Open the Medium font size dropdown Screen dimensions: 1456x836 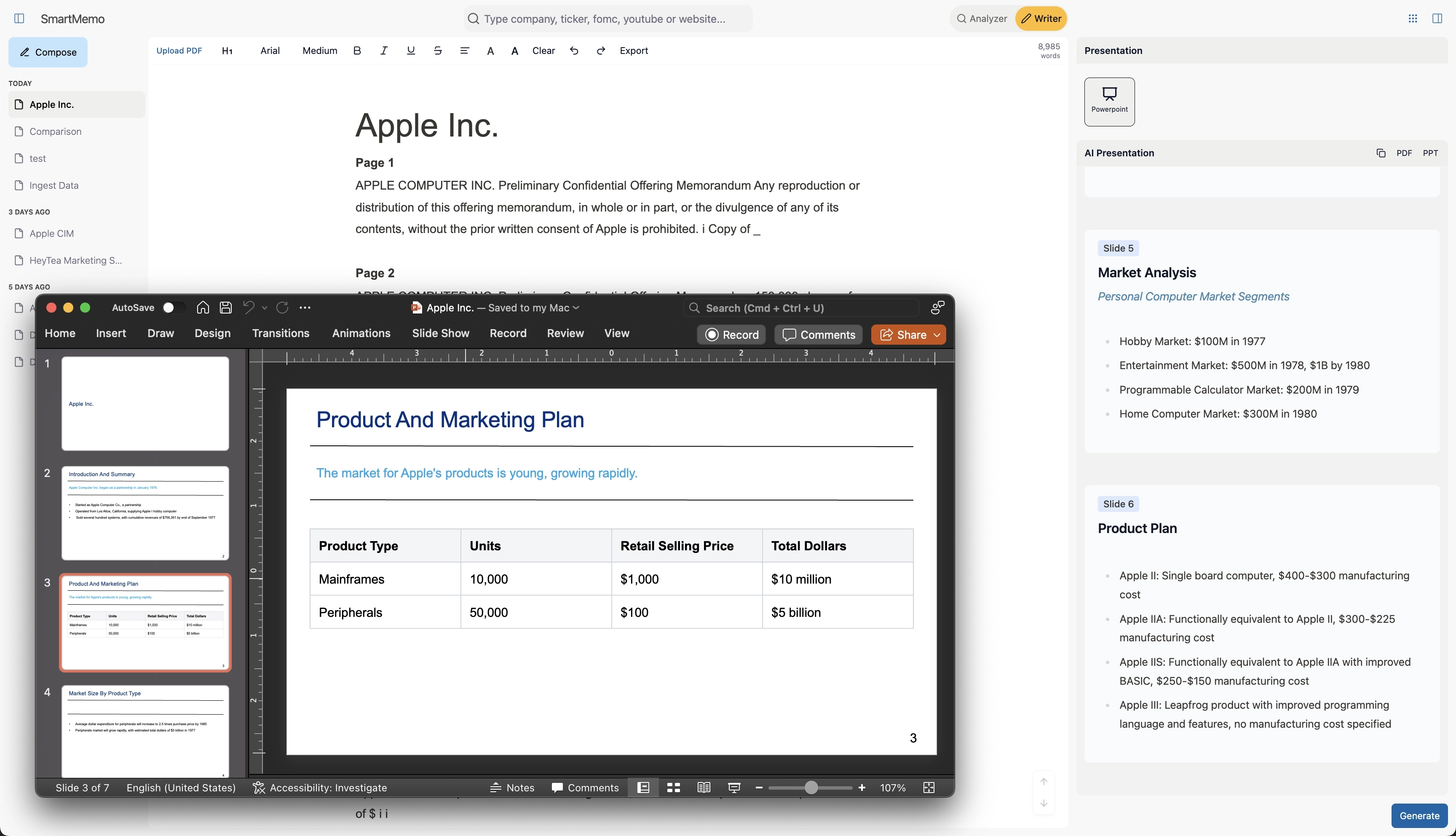click(x=320, y=51)
